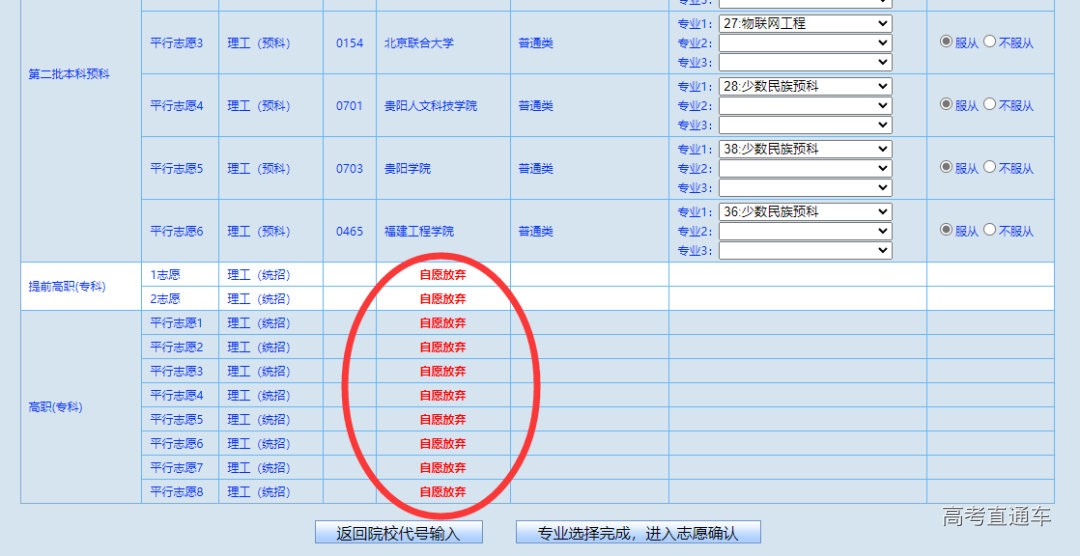Open 专业1 dropdown showing 28:少数民族预科
Screen dimensions: 1080x556
pyautogui.click(x=805, y=86)
